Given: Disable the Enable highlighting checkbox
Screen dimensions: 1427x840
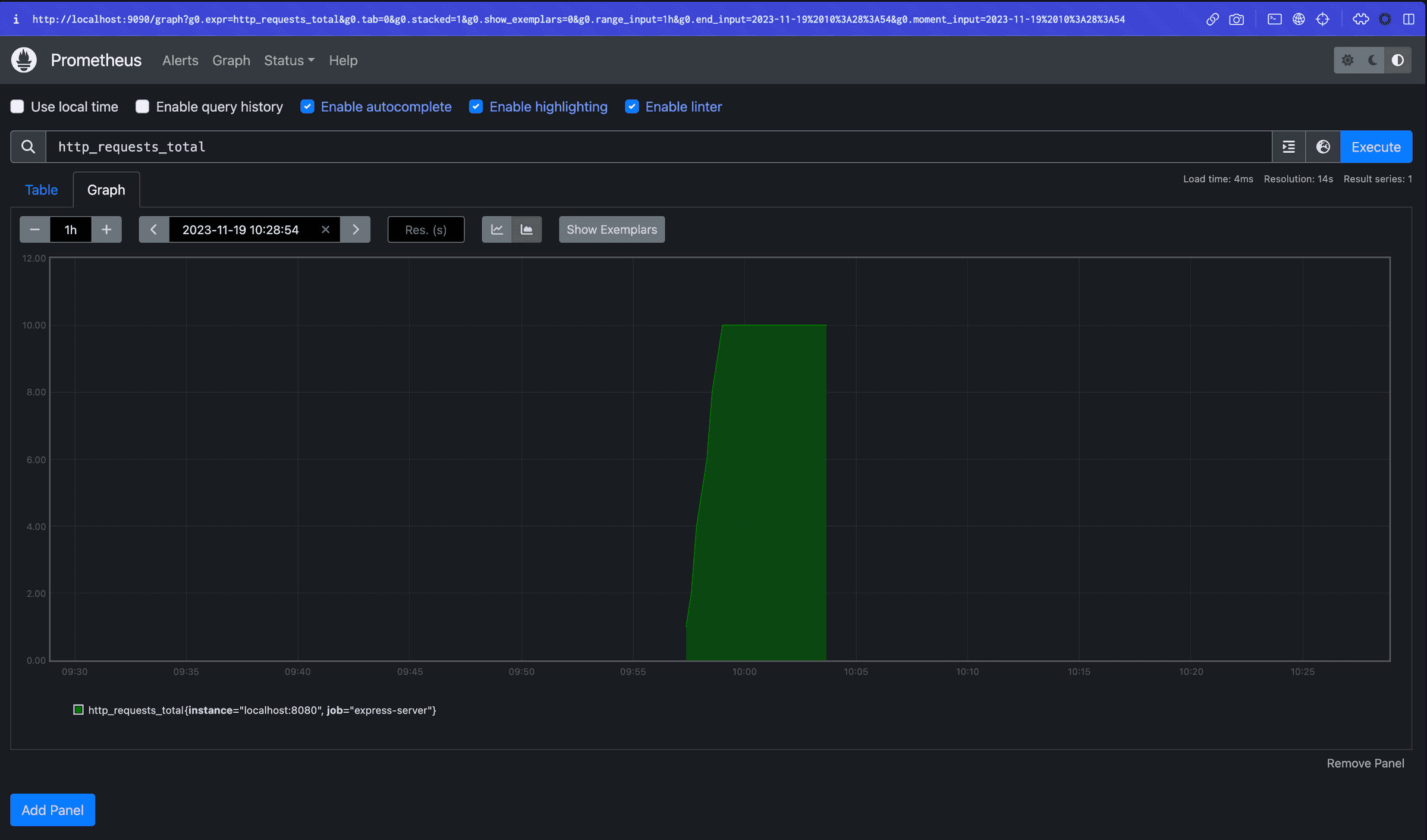Looking at the screenshot, I should pos(476,106).
